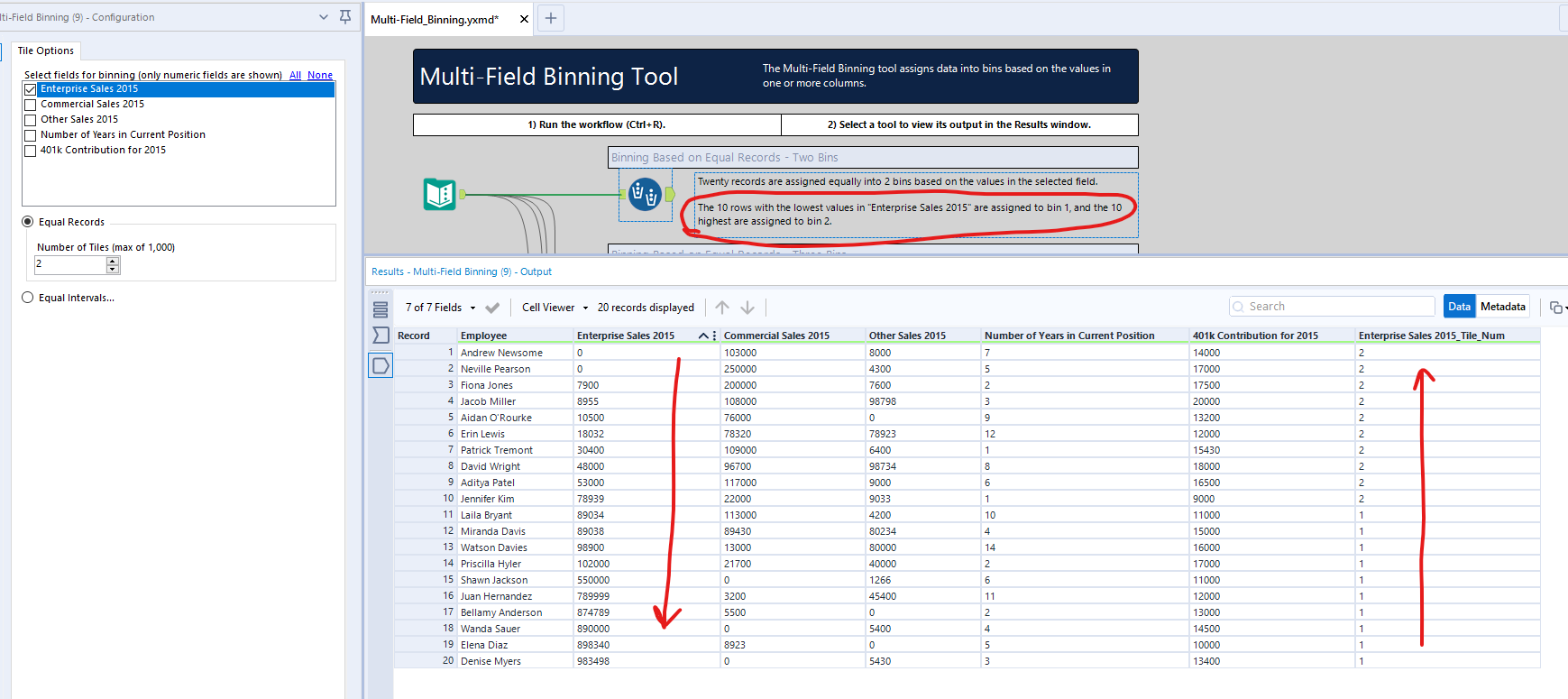Open the Cell Viewer dropdown
This screenshot has width=1568, height=699.
(555, 308)
